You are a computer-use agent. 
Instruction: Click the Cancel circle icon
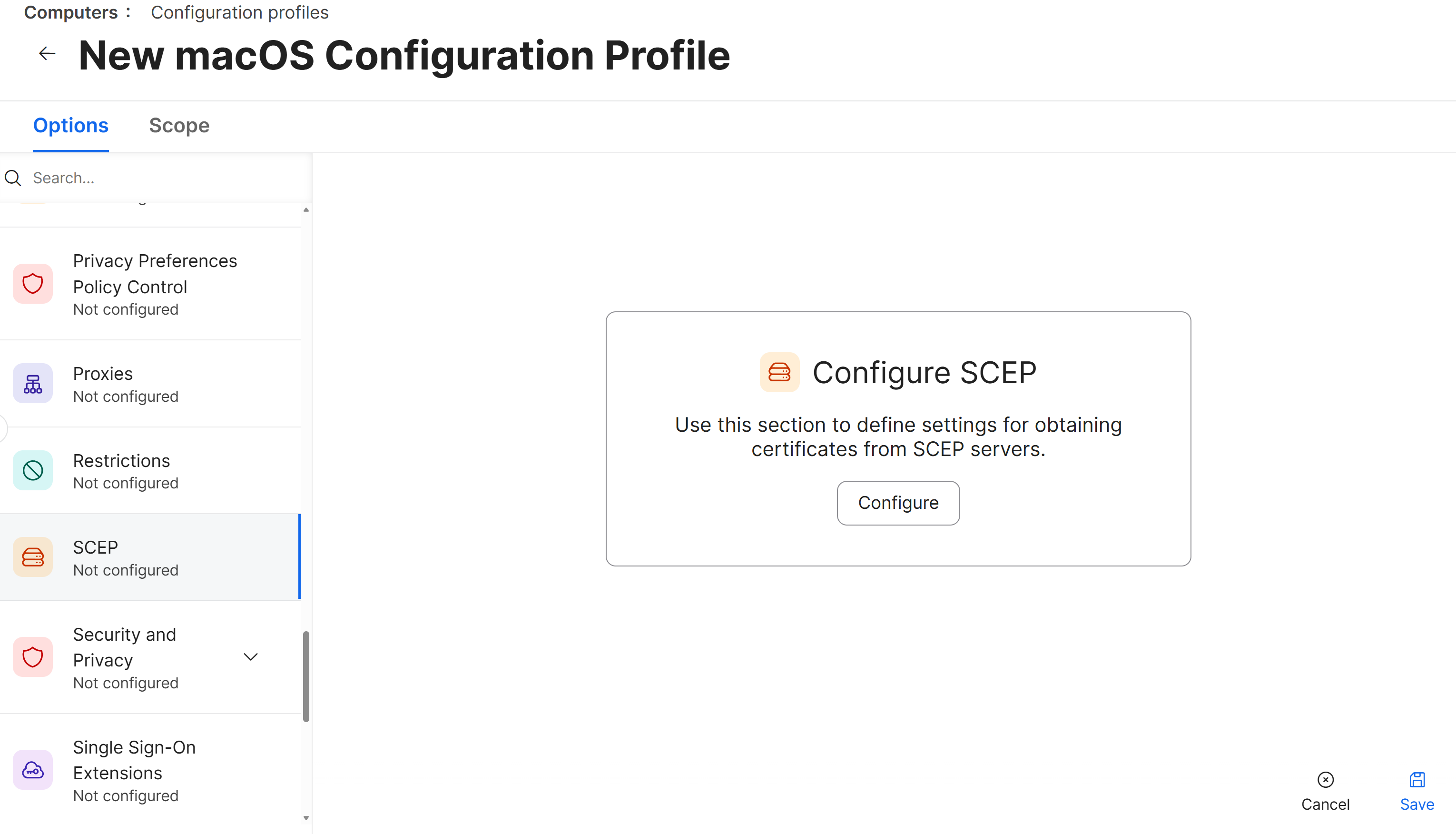(x=1326, y=780)
